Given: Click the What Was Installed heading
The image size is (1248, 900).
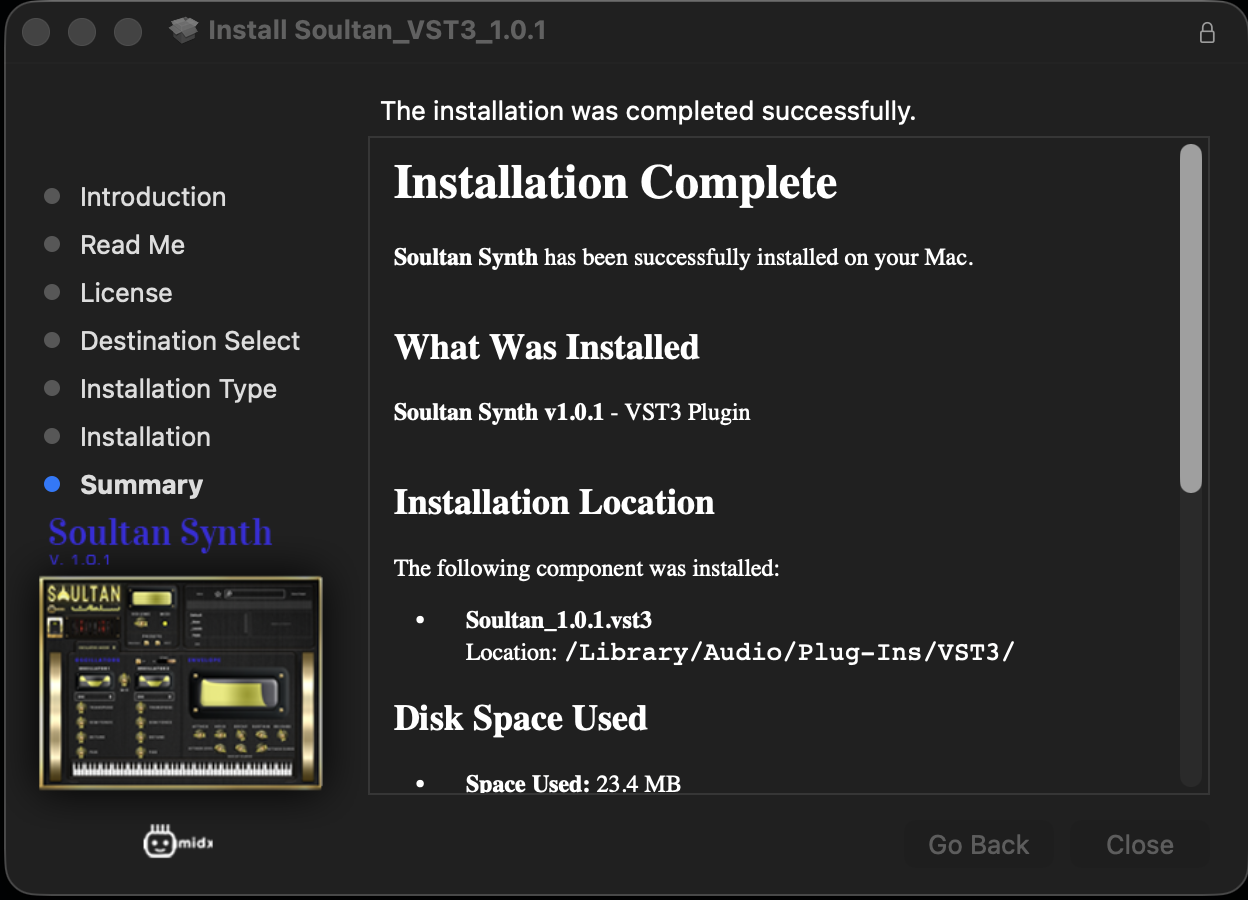Looking at the screenshot, I should [x=547, y=347].
